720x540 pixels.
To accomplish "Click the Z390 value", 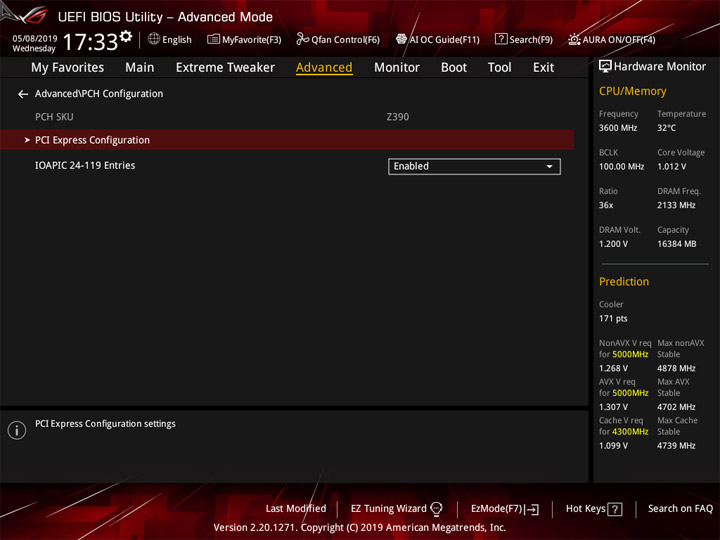I will point(398,117).
